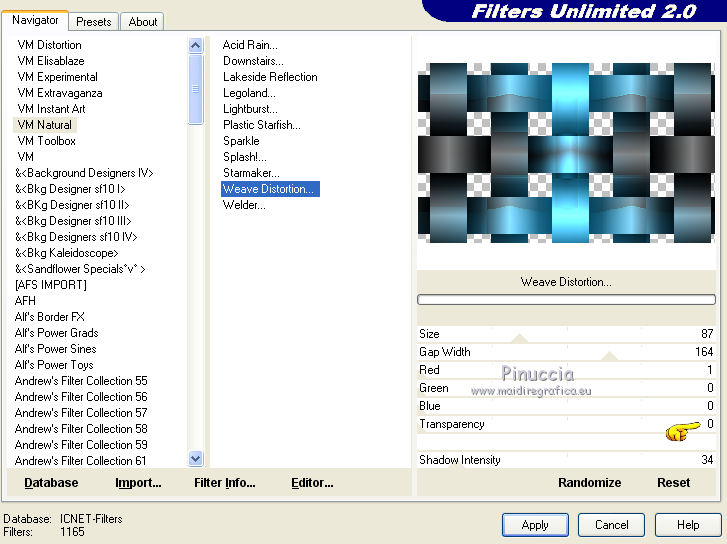
Task: Select Andrew's Filter Collection 55
Action: point(81,381)
